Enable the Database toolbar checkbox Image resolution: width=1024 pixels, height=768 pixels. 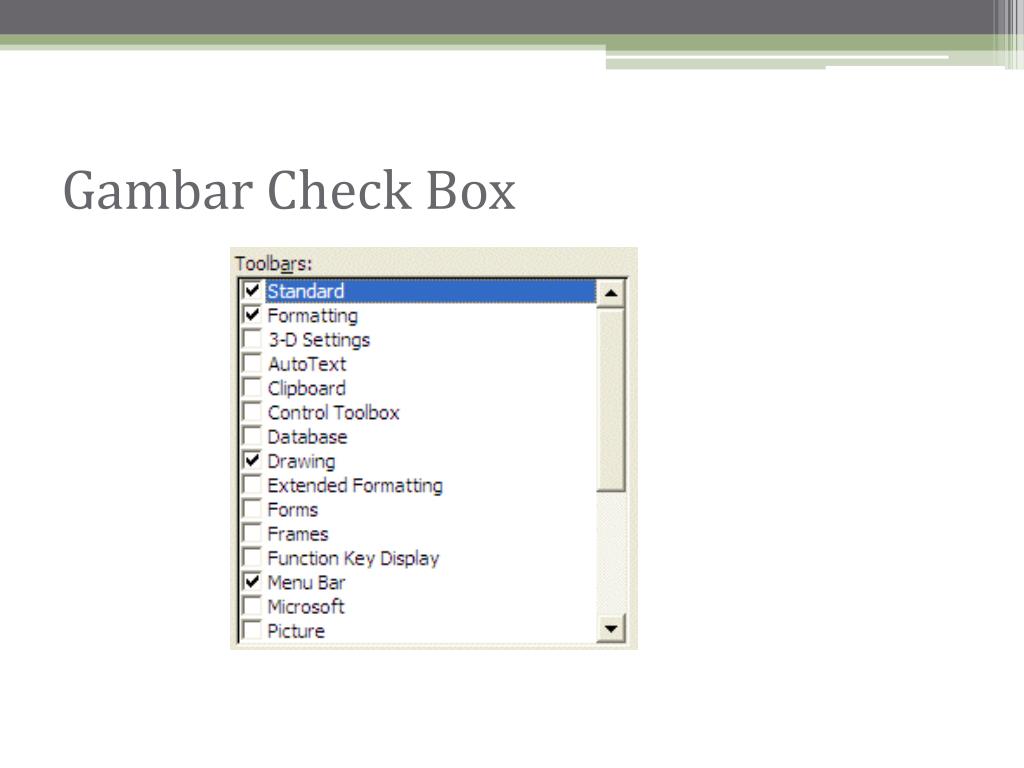(252, 436)
